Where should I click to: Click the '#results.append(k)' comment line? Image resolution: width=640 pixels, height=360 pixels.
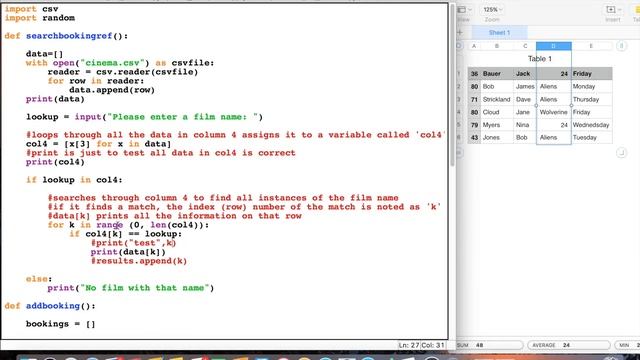(139, 261)
